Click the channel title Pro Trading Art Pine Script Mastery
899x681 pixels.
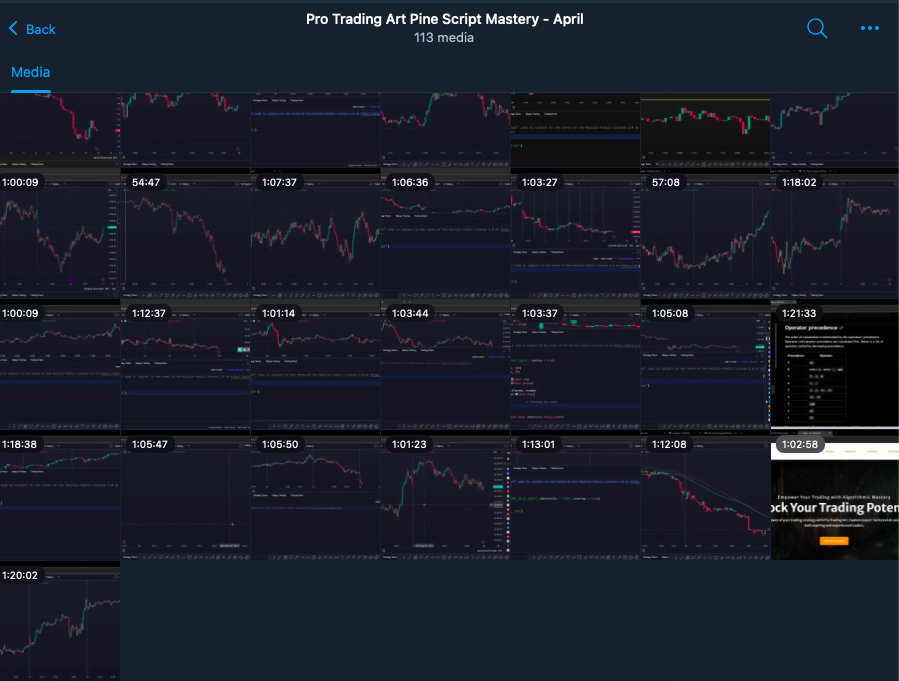(x=444, y=19)
